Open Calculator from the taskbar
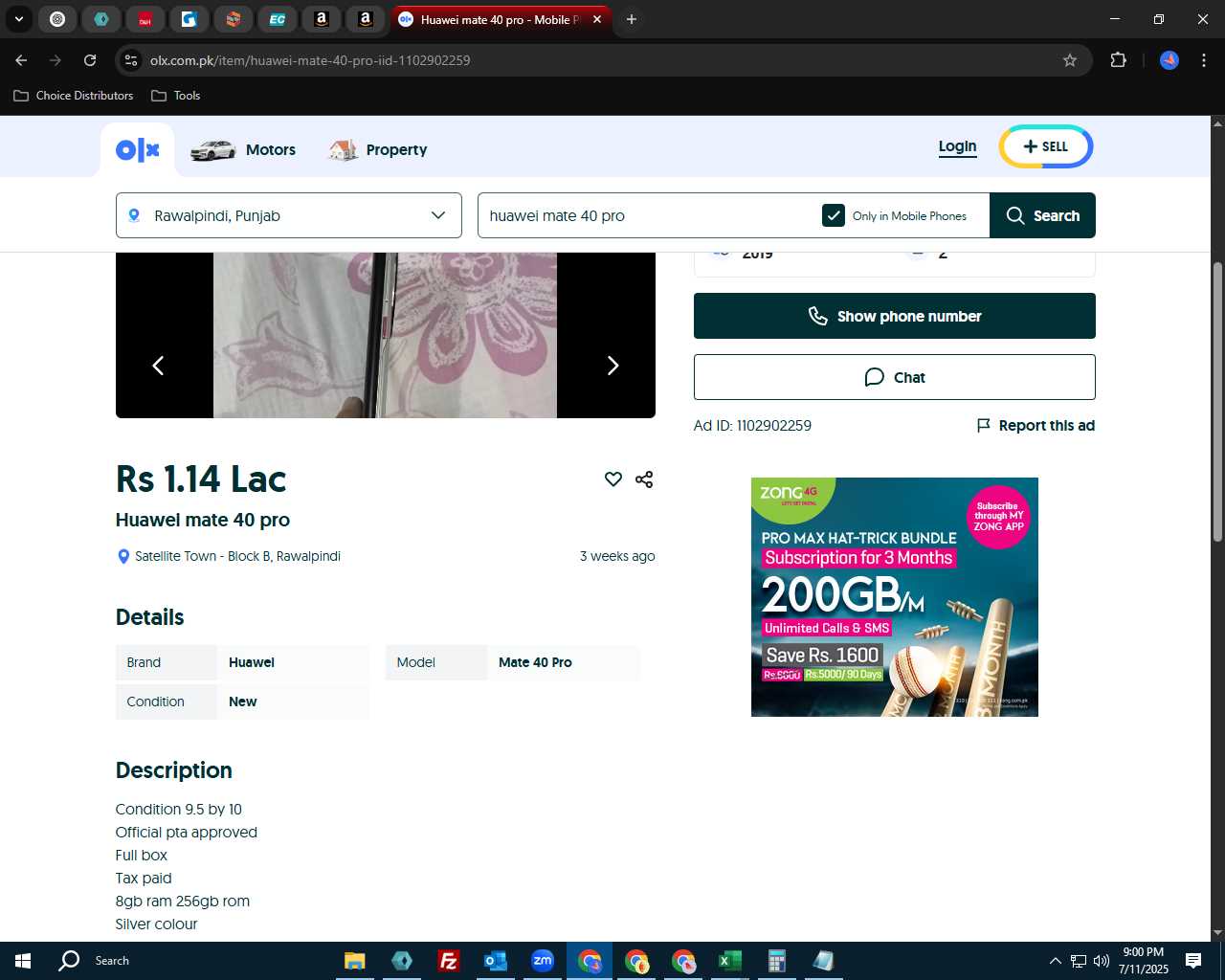This screenshot has width=1225, height=980. (x=776, y=961)
